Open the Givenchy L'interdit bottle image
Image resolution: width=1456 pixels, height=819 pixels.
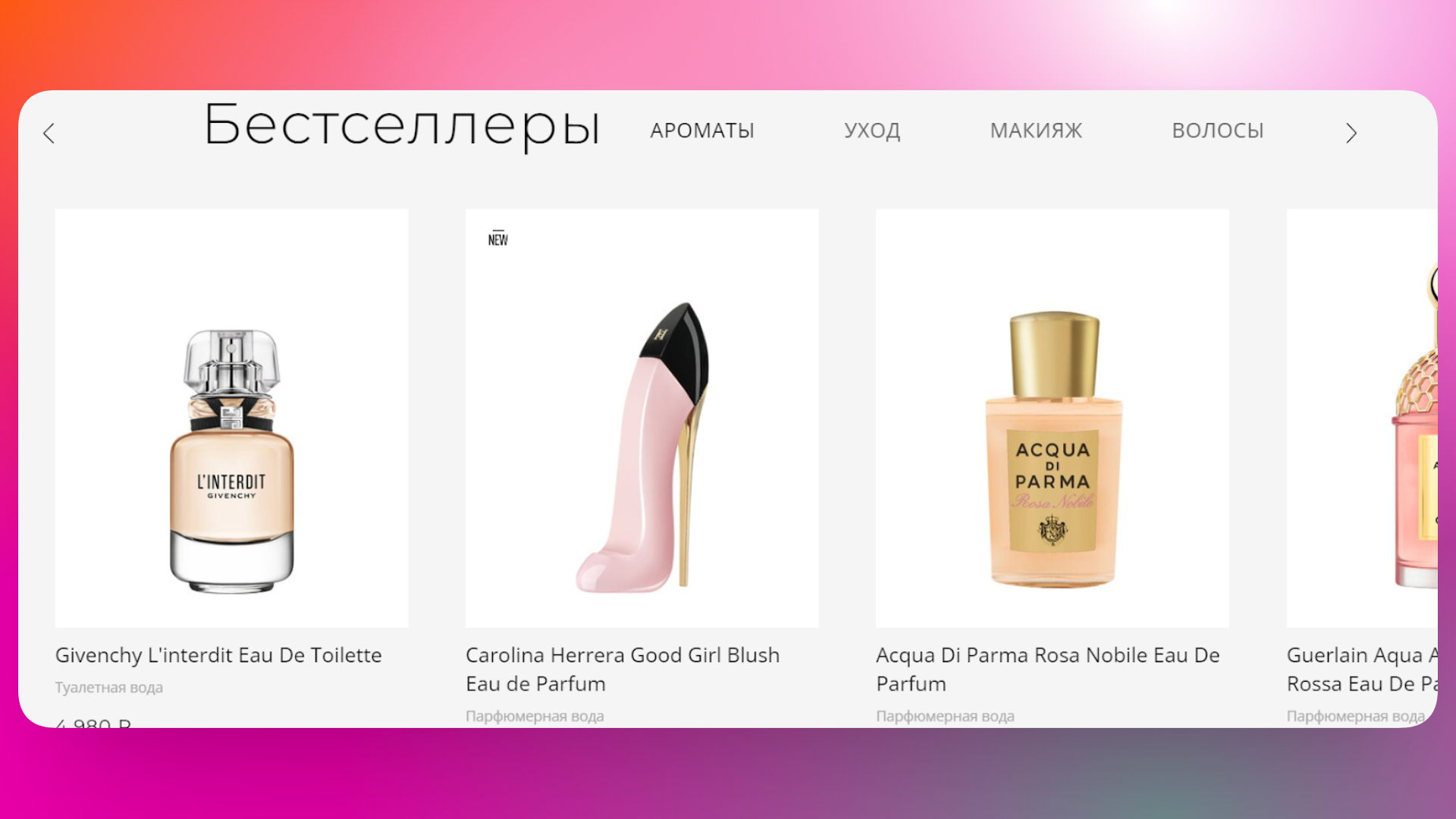pyautogui.click(x=231, y=419)
